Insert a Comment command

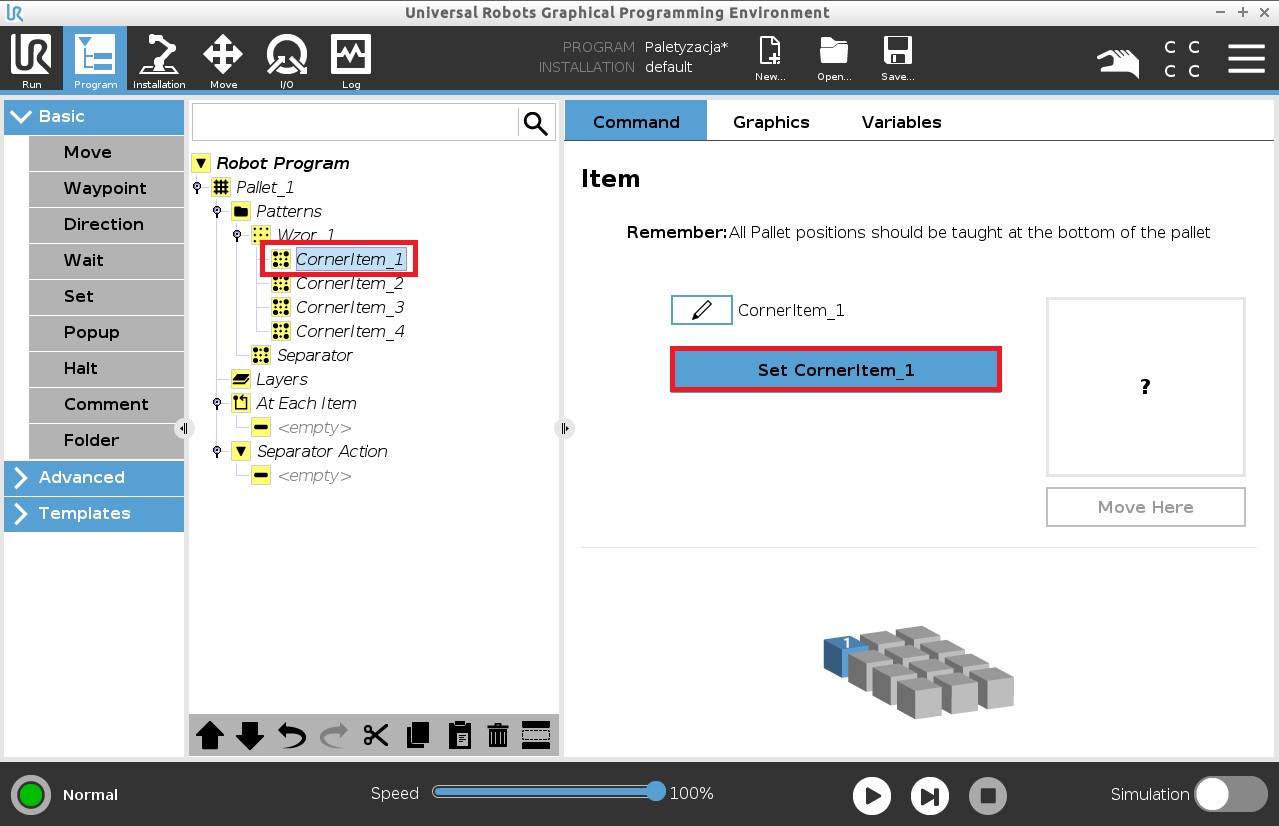[x=106, y=405]
